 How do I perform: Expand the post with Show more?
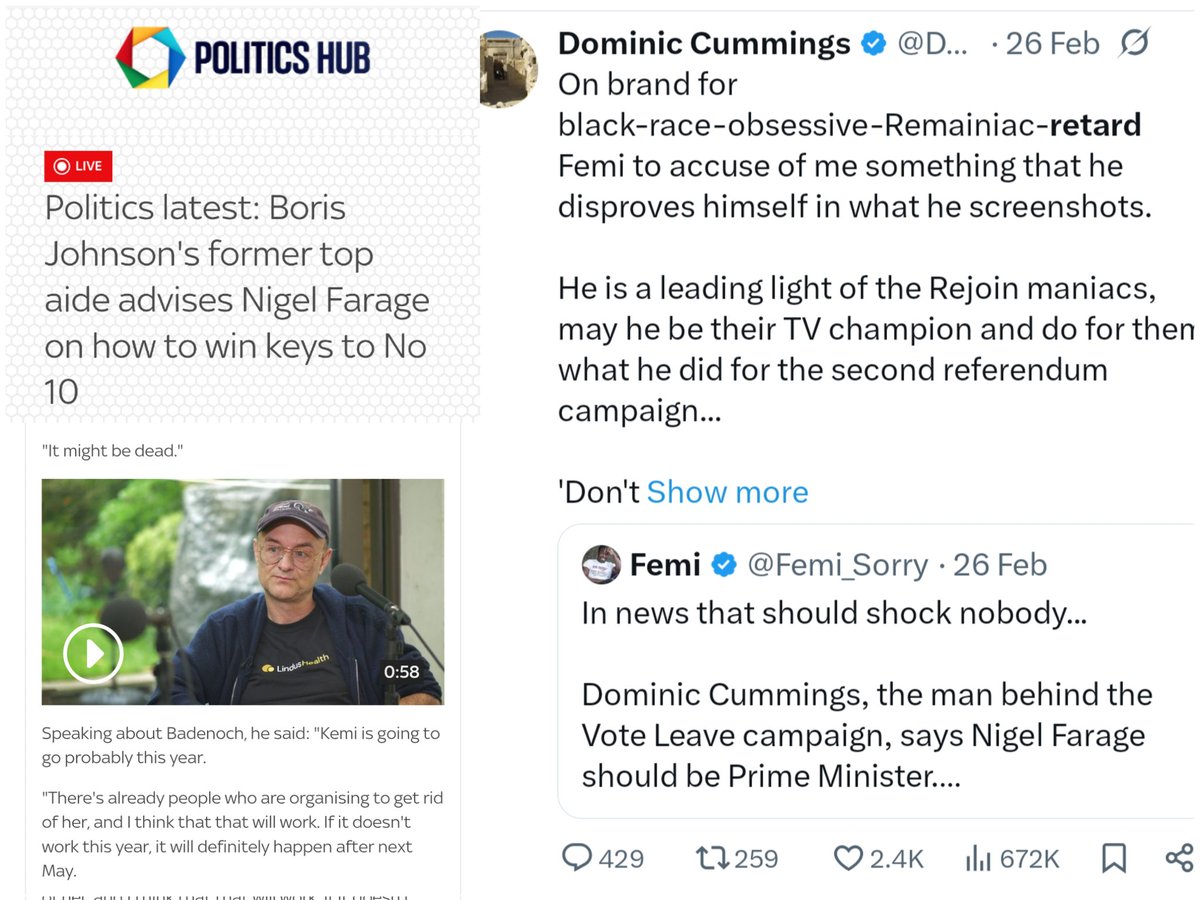(727, 492)
